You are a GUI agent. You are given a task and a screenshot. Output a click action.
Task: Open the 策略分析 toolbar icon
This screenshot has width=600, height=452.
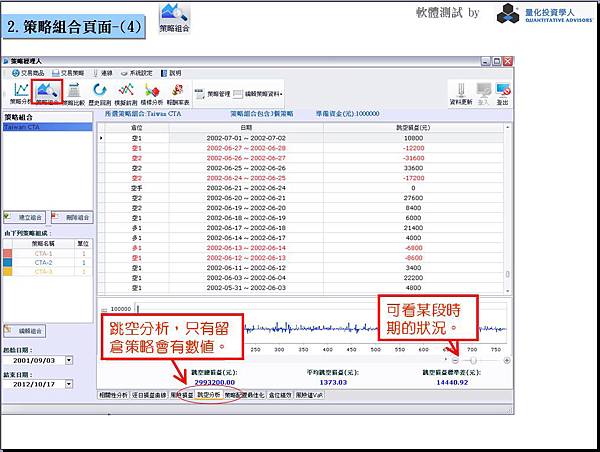21,94
